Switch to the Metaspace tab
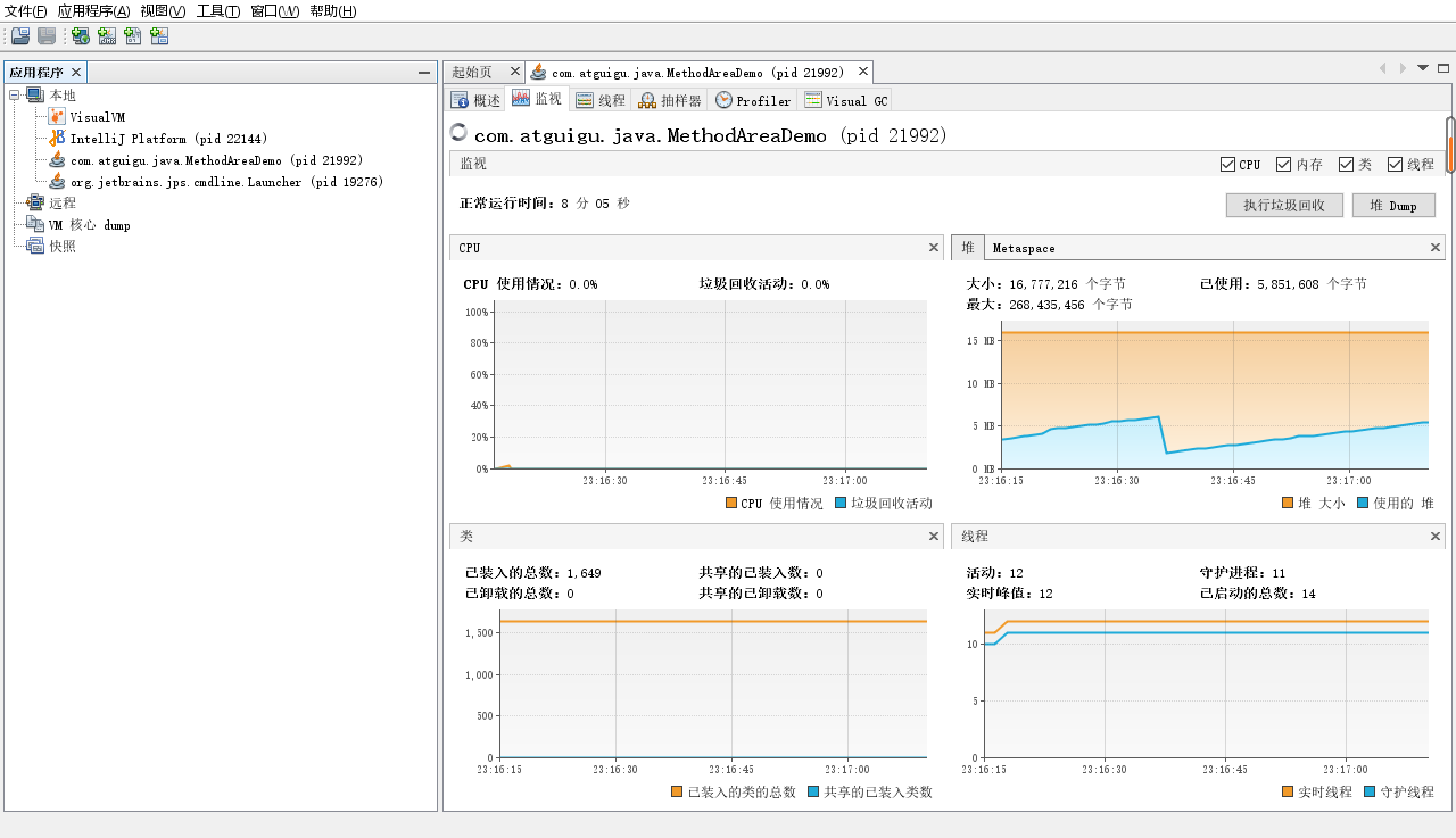Screen dimensions: 1456x838 (1024, 248)
